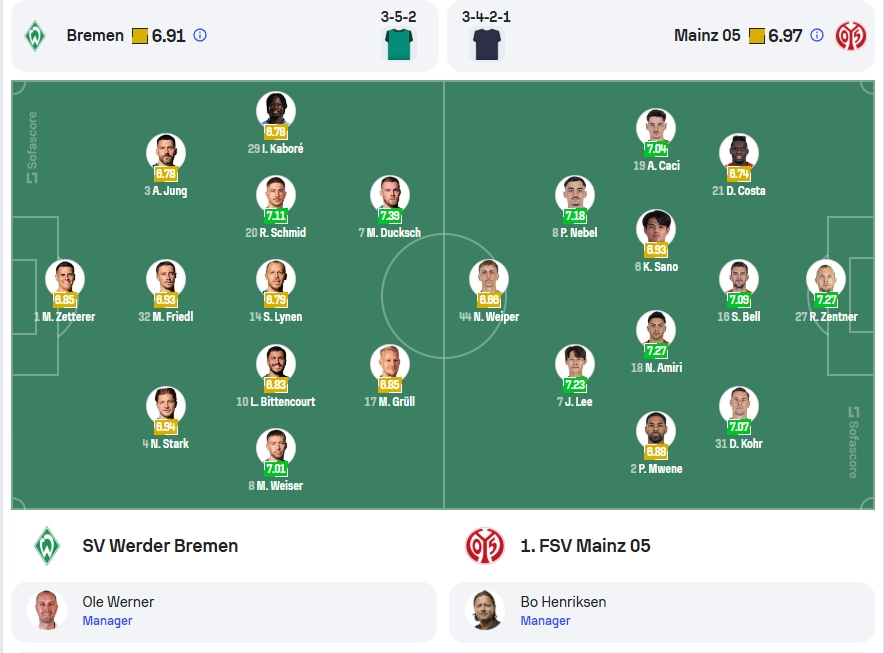Click the 1. FSV Mainz 05 section logo
884x653 pixels.
pos(485,546)
